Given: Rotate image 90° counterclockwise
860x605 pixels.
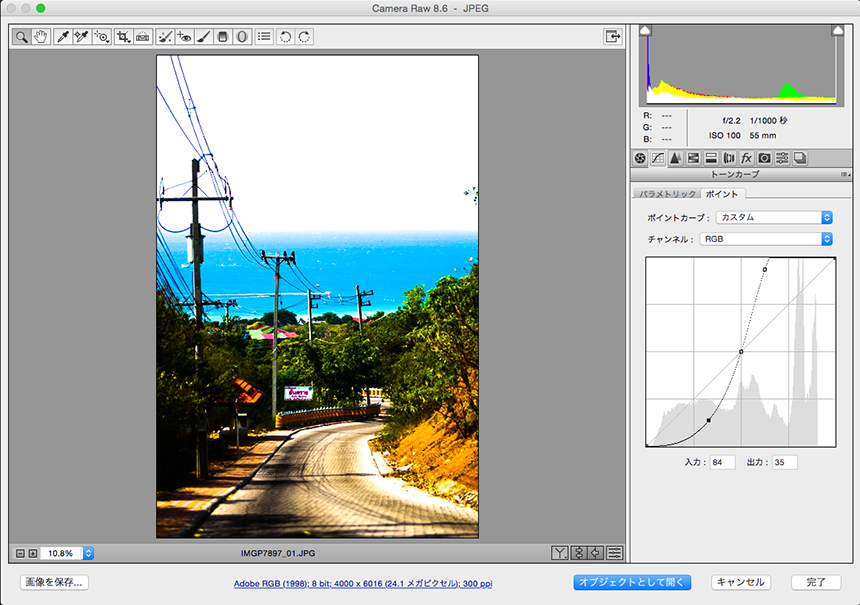Looking at the screenshot, I should pyautogui.click(x=285, y=37).
